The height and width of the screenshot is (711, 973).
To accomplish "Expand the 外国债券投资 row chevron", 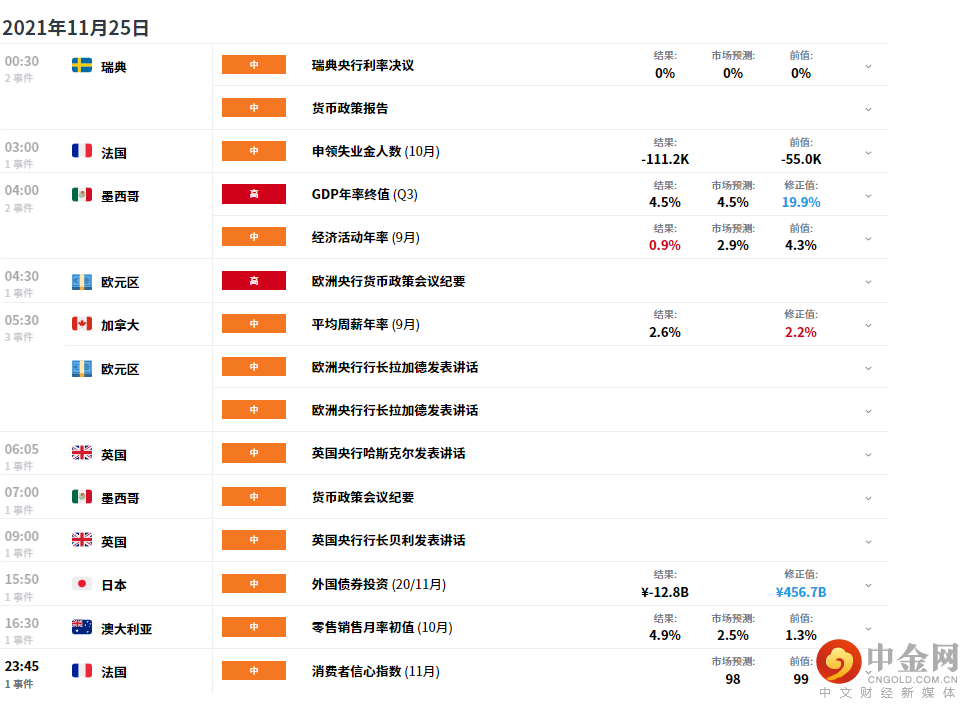I will (x=868, y=584).
